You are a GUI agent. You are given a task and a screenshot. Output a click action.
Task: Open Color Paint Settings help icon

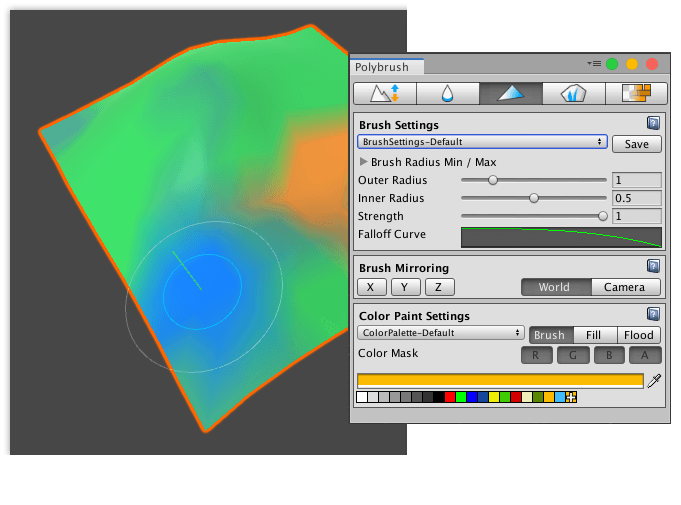(653, 314)
